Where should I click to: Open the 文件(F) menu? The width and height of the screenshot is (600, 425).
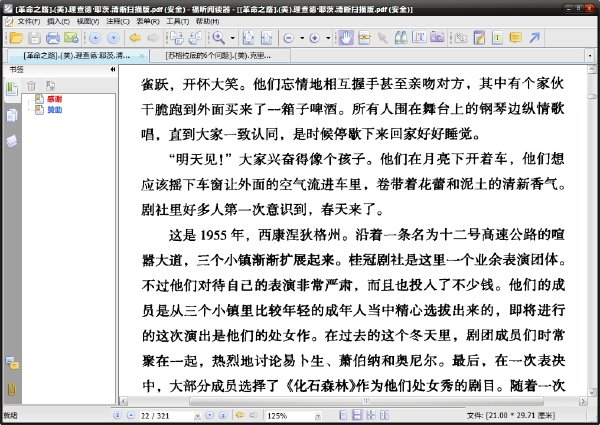[29, 21]
